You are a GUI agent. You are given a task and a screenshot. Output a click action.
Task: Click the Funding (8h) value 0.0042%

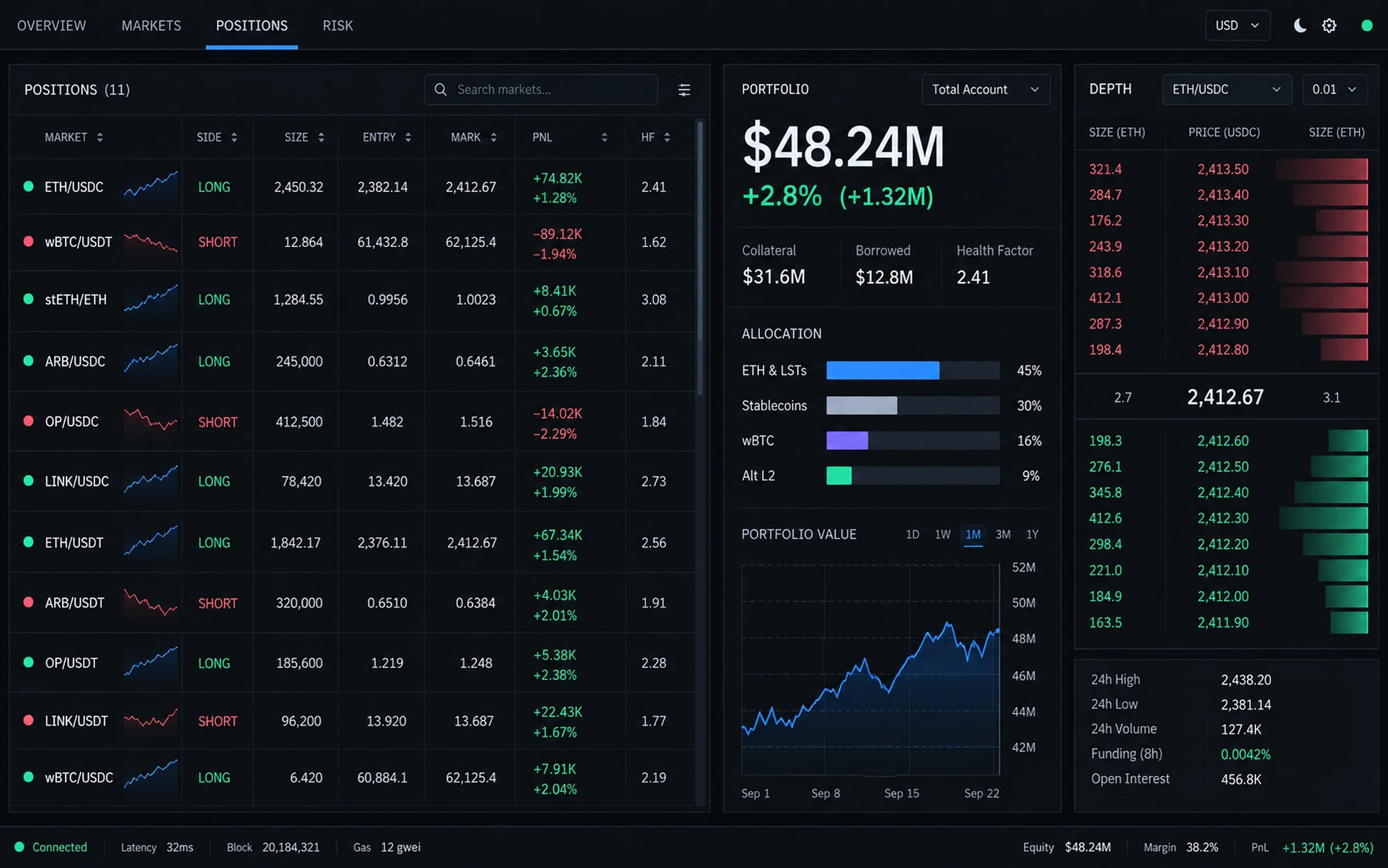point(1246,754)
